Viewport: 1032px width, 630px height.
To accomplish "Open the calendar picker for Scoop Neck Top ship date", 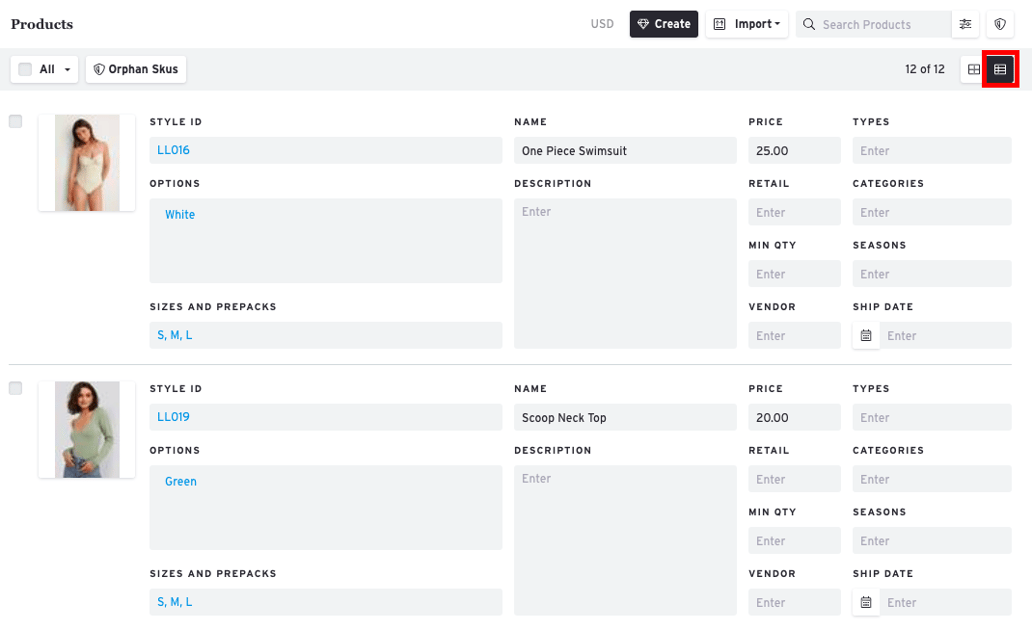I will click(x=866, y=602).
